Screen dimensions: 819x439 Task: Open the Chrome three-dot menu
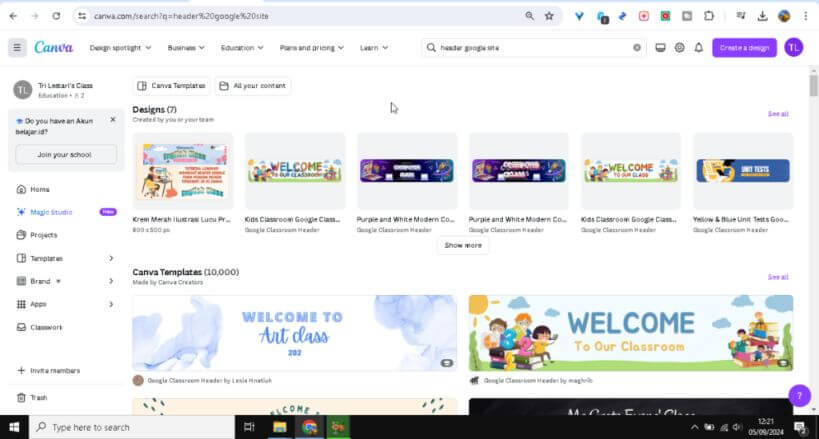tap(806, 16)
